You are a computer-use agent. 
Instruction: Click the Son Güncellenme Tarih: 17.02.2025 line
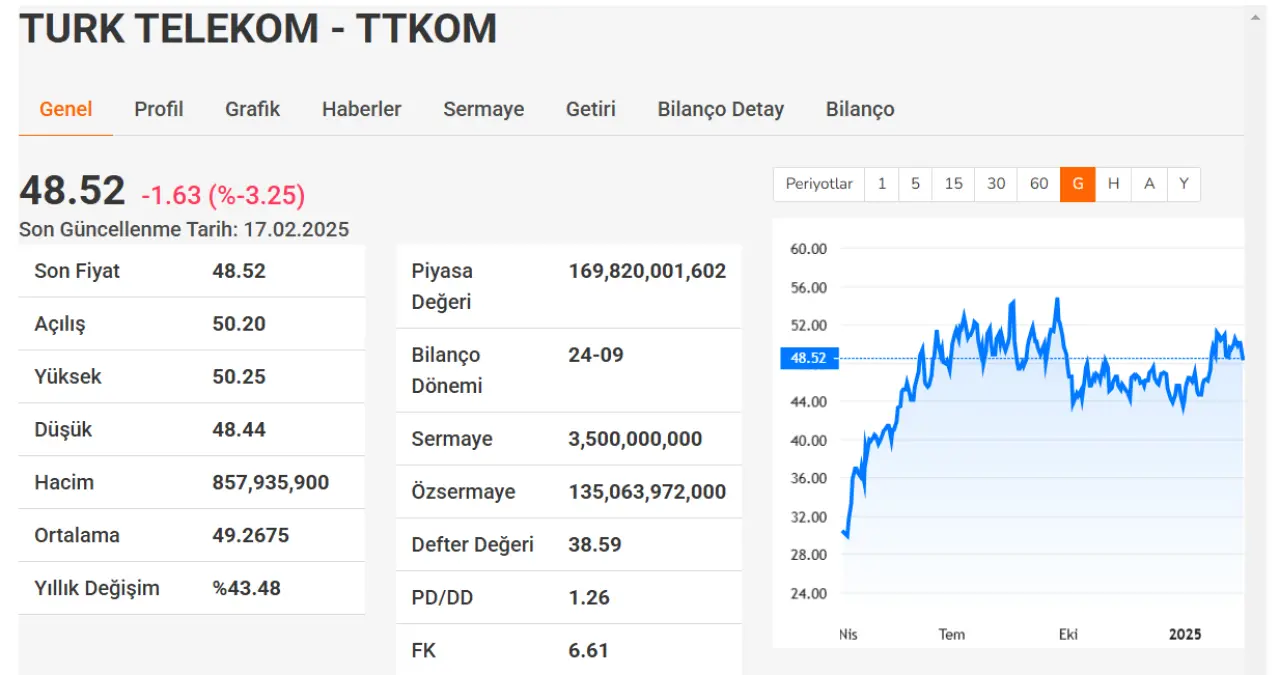[x=184, y=229]
